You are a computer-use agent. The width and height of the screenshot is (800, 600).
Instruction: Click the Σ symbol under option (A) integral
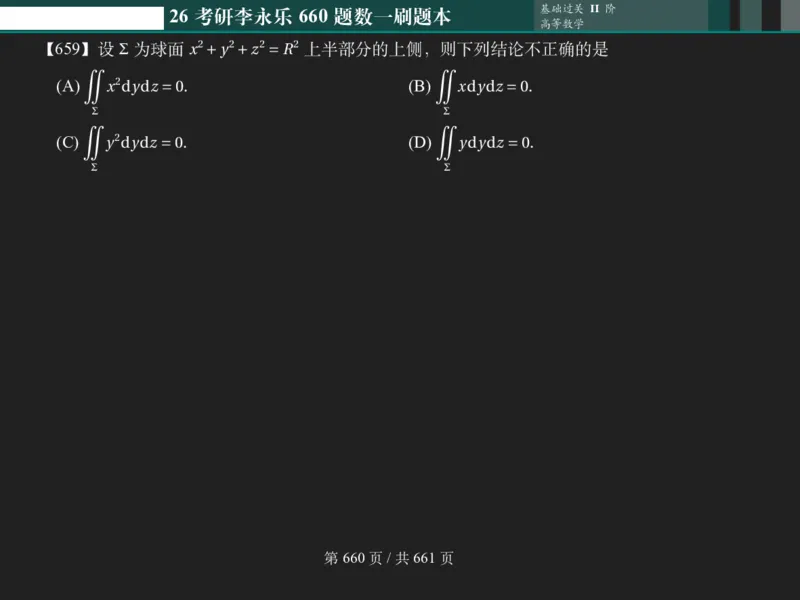(x=93, y=113)
